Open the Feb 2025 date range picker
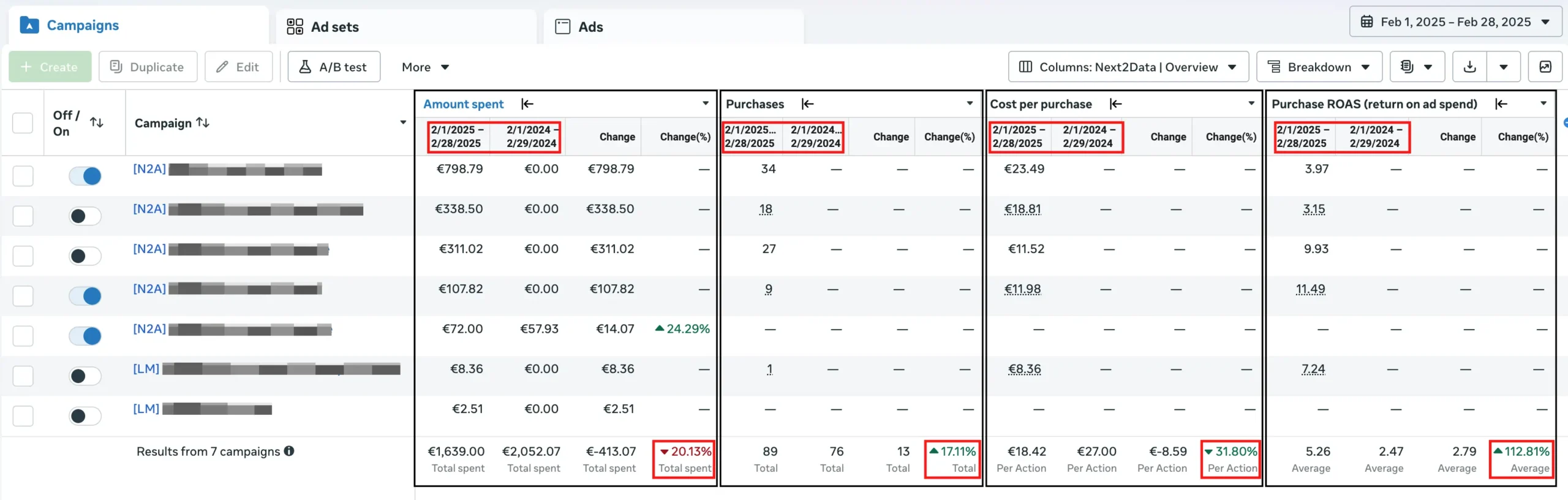Image resolution: width=1568 pixels, height=500 pixels. (1455, 22)
